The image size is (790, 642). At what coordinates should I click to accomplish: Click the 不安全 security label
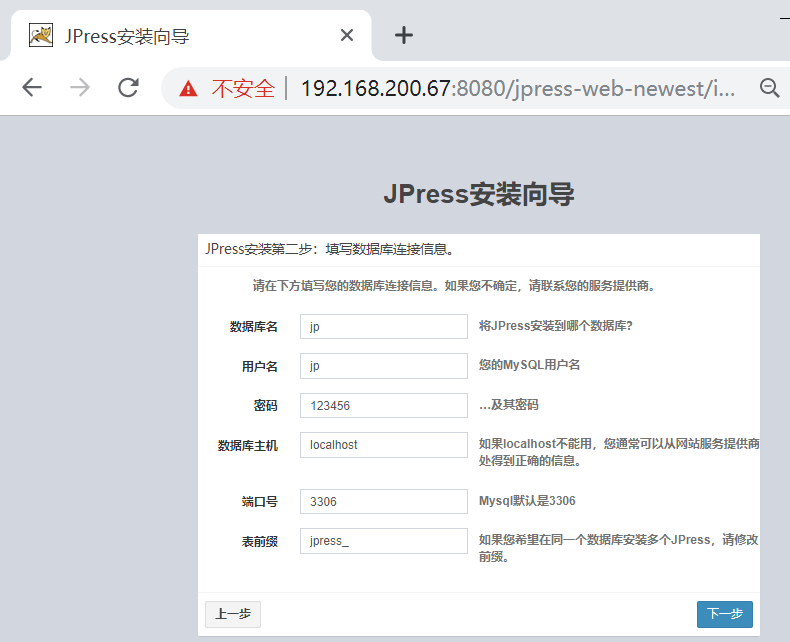[x=243, y=89]
